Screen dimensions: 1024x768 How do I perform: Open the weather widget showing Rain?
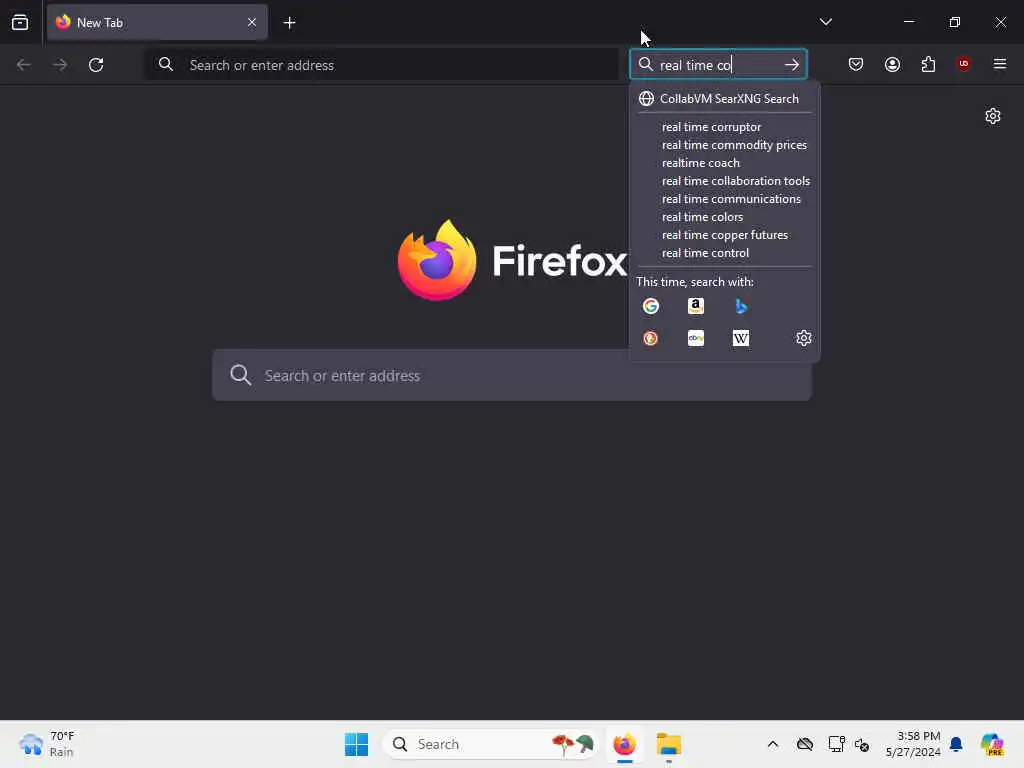46,744
